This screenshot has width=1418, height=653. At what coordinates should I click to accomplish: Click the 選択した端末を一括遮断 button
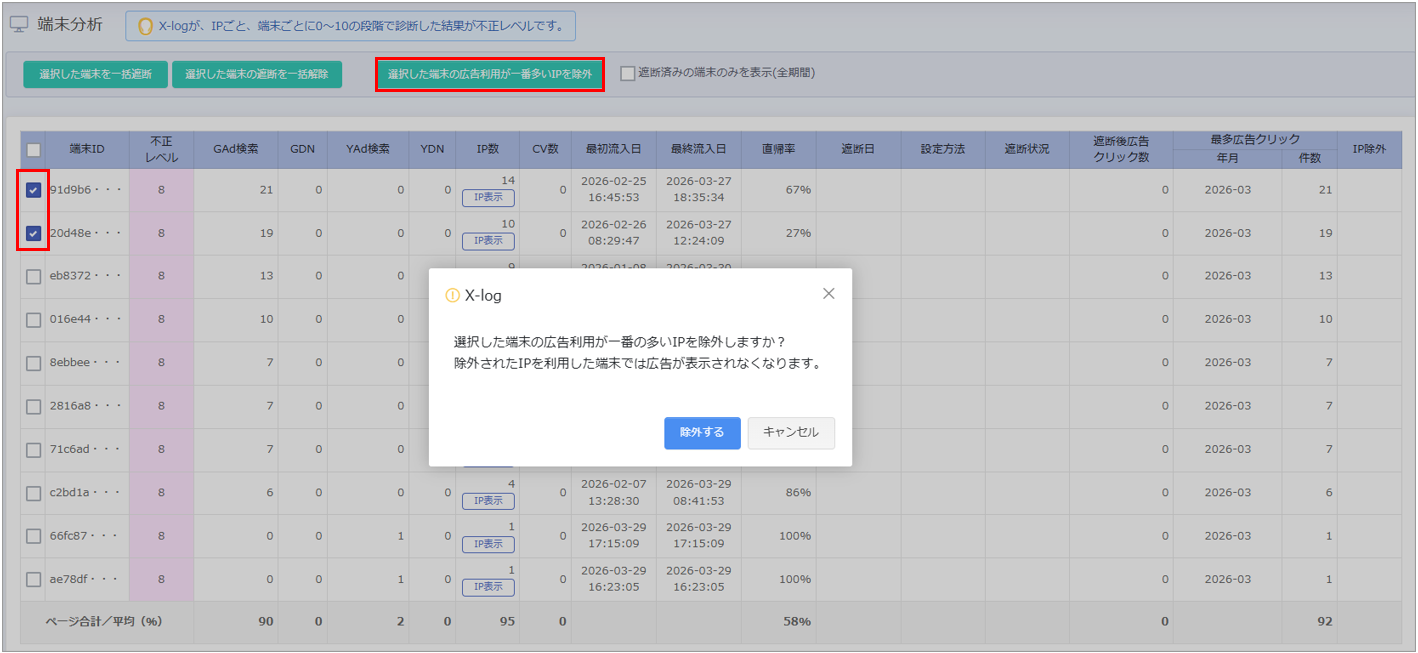tap(95, 74)
